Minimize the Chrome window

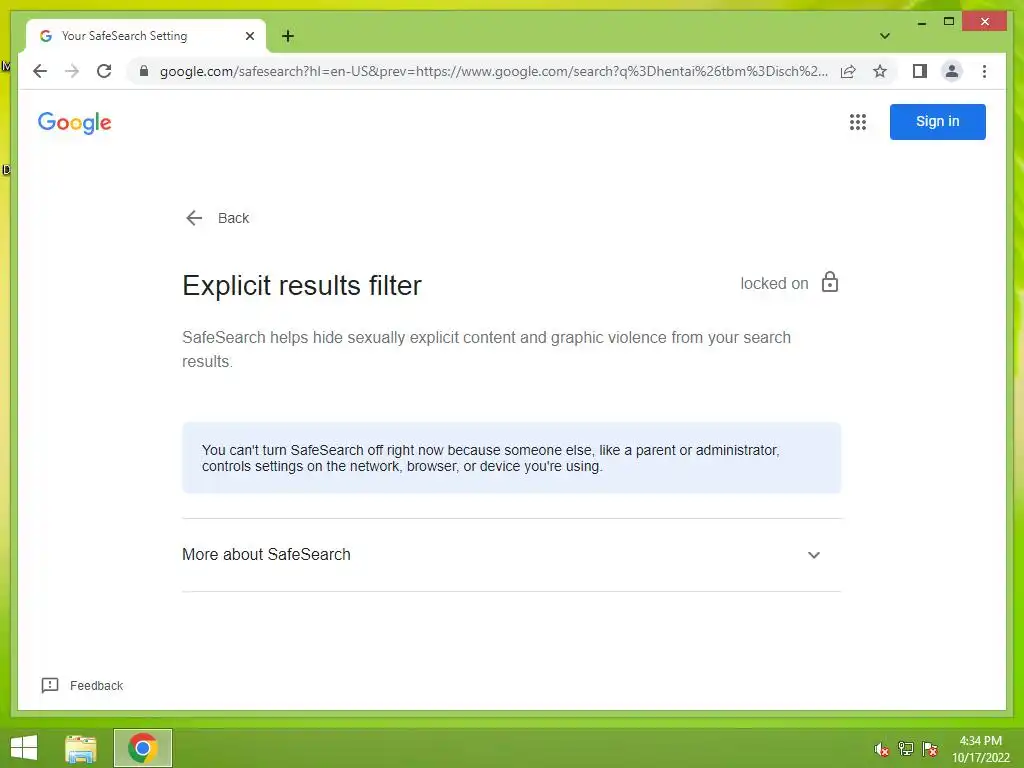pos(921,22)
